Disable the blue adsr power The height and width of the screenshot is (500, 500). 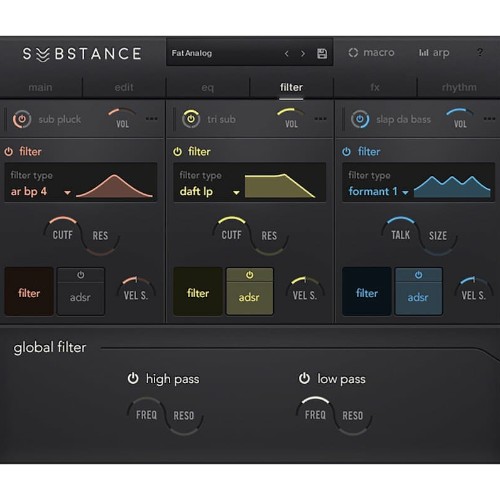click(418, 275)
